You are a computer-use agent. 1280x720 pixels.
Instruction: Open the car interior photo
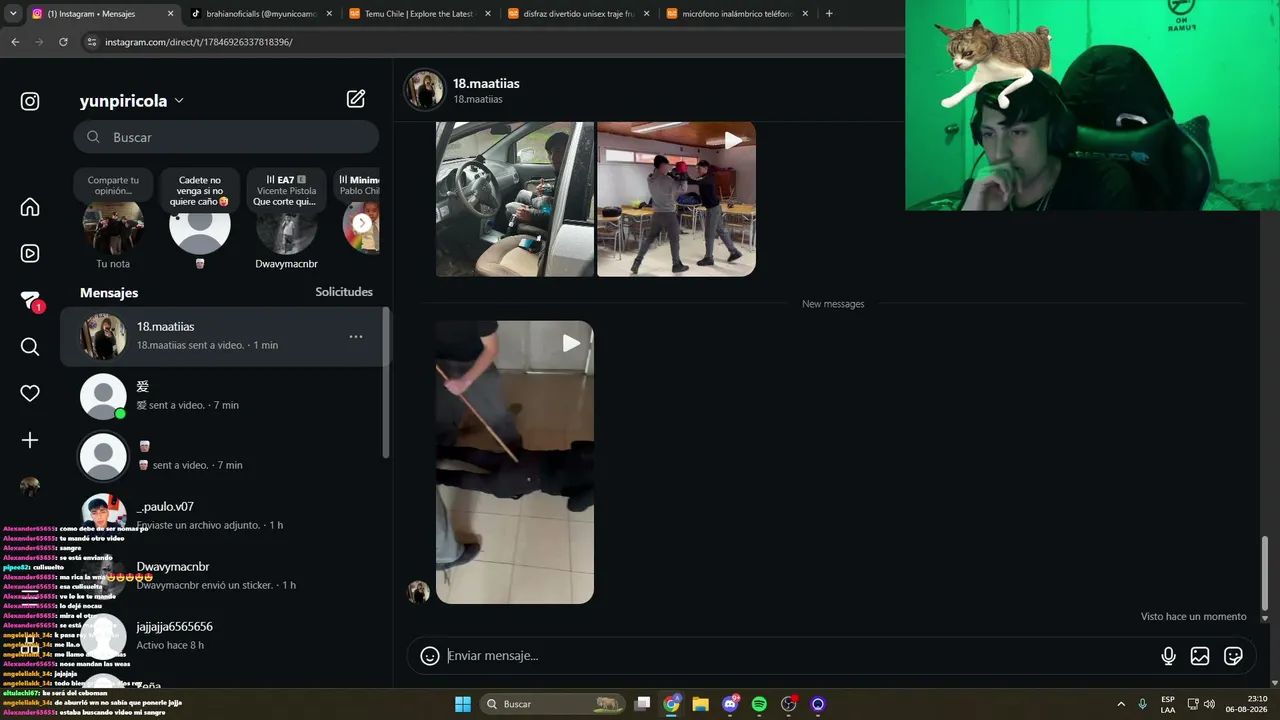515,198
